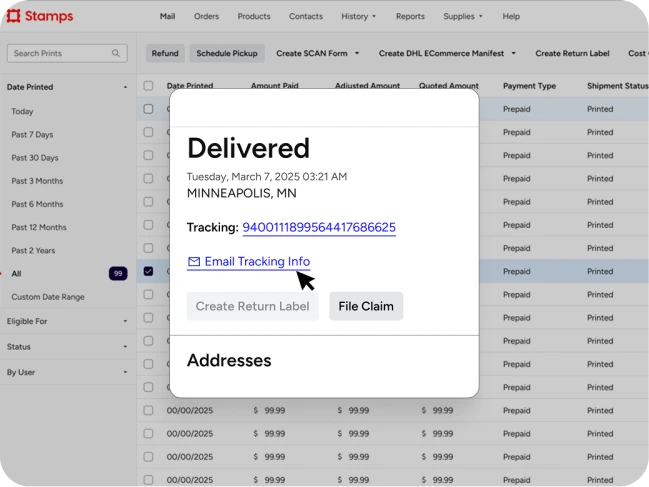The width and height of the screenshot is (649, 487).
Task: Open the History menu dropdown
Action: click(x=358, y=16)
